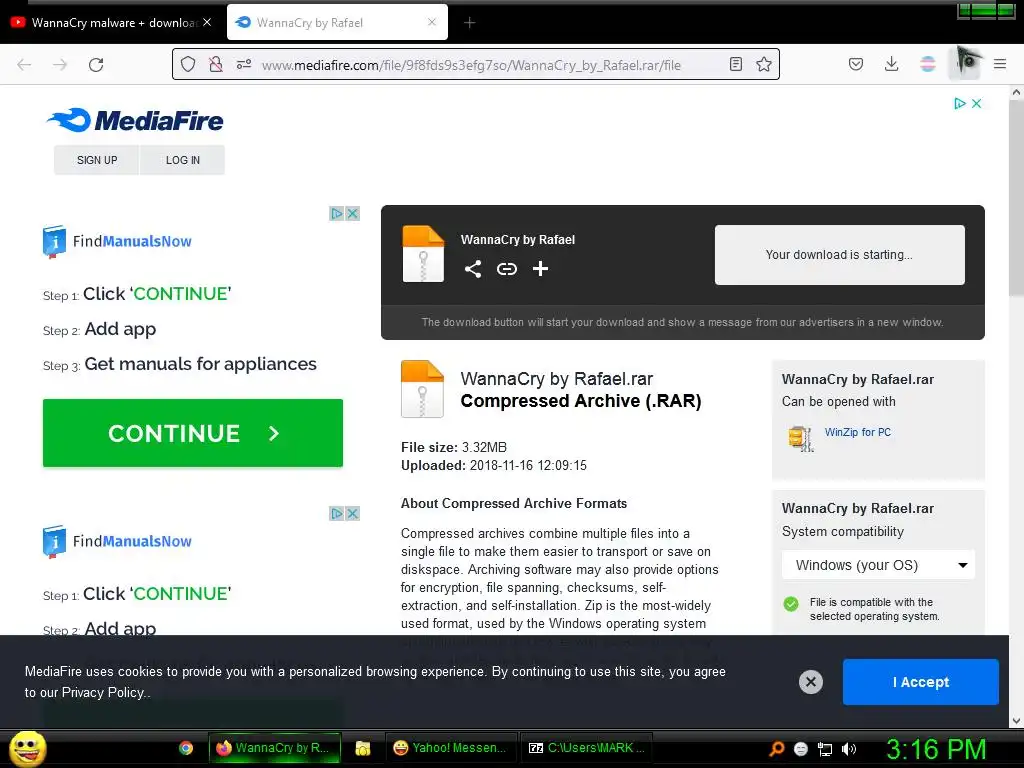
Task: Open the Windows (your OS) dropdown
Action: click(x=878, y=565)
